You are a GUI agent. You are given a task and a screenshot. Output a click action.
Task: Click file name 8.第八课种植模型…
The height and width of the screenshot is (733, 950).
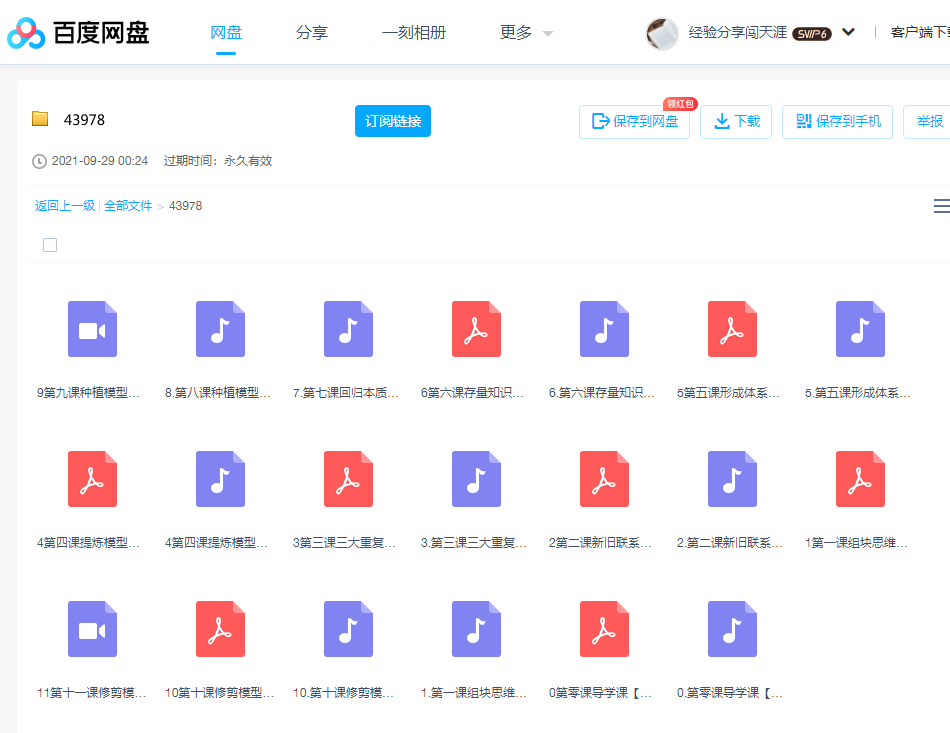click(x=218, y=393)
